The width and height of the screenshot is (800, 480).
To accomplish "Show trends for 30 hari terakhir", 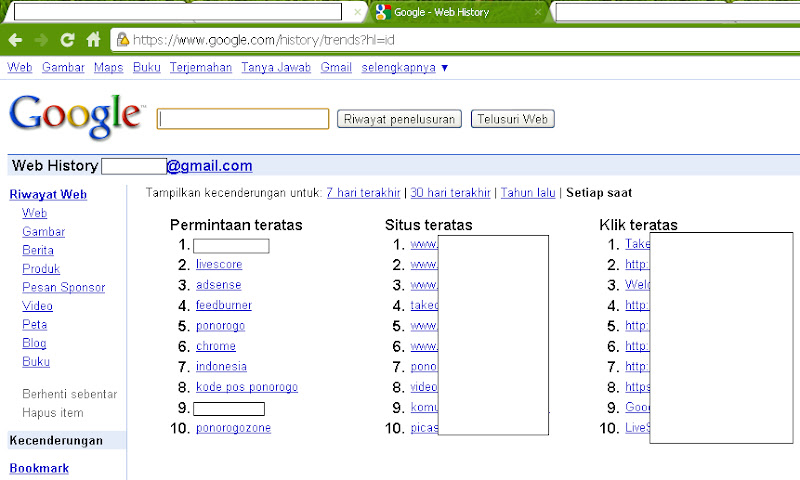I will pyautogui.click(x=451, y=193).
